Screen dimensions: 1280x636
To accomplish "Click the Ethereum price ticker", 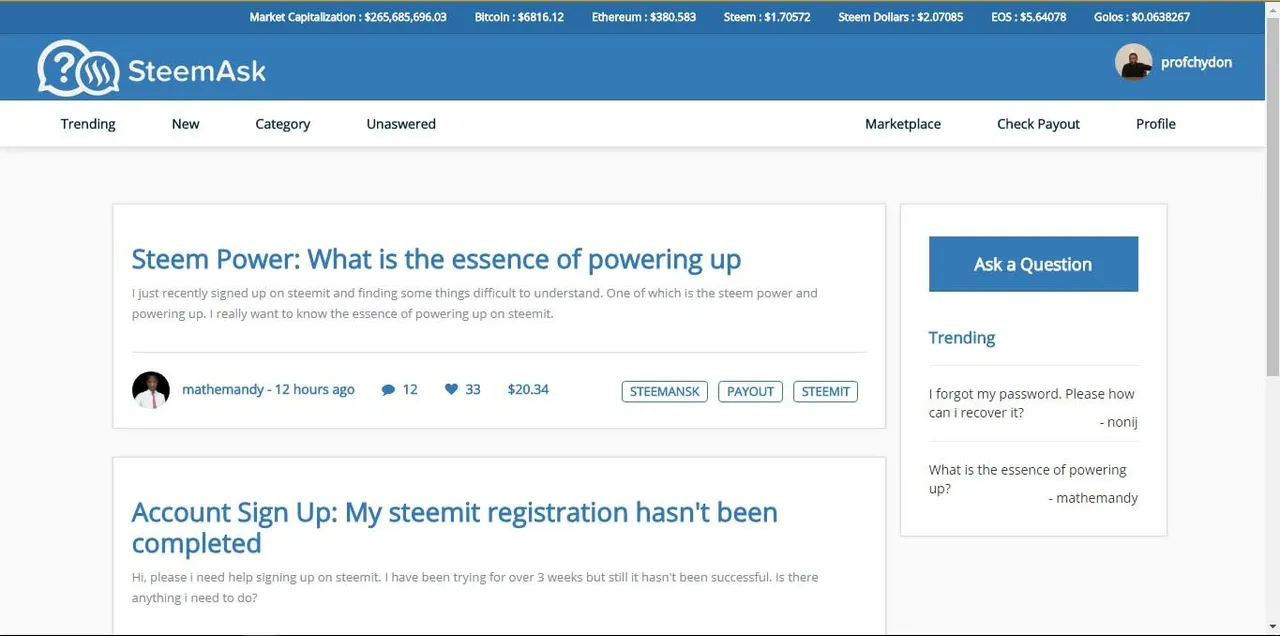I will click(x=643, y=17).
